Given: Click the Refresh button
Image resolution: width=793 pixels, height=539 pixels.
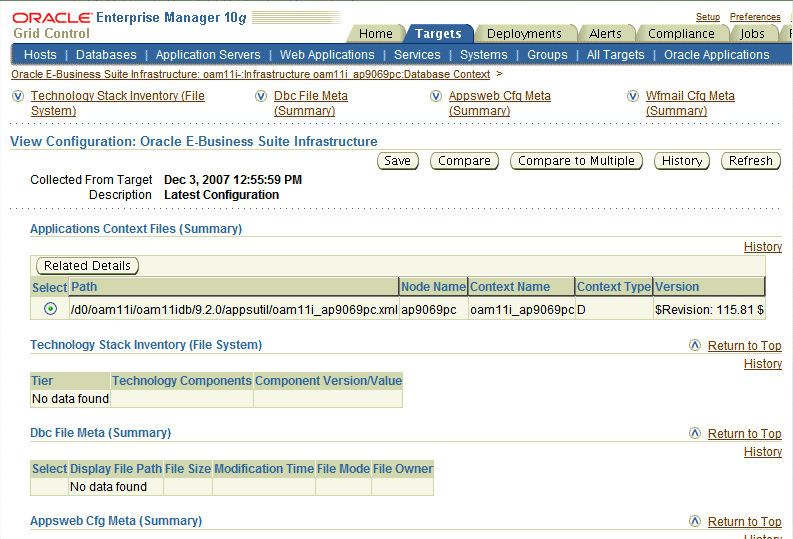Looking at the screenshot, I should pyautogui.click(x=751, y=161).
